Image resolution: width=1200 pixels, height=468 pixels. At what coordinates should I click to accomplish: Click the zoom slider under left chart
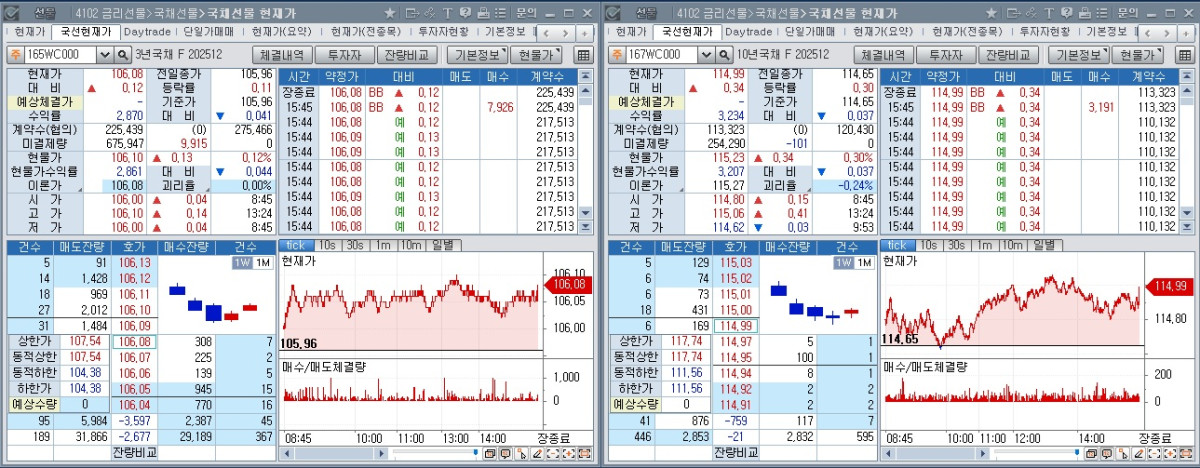tap(435, 453)
